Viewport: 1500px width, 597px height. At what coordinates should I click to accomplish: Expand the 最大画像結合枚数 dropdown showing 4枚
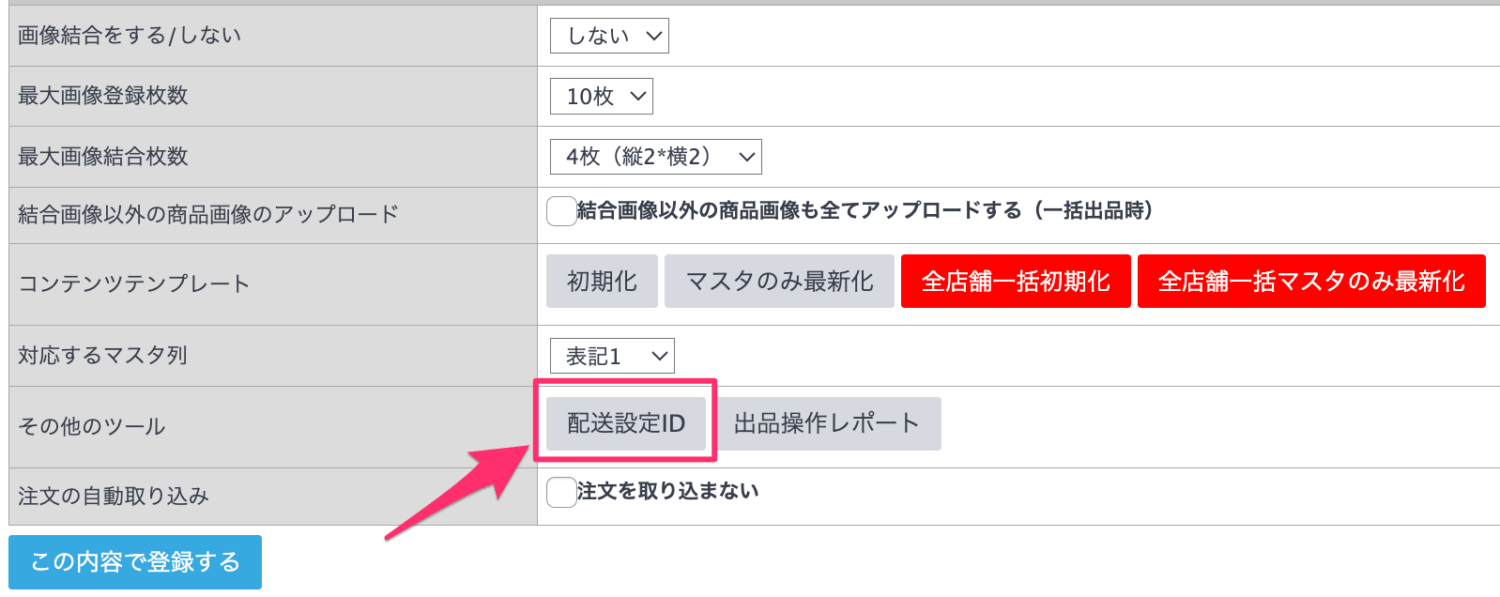tap(655, 157)
